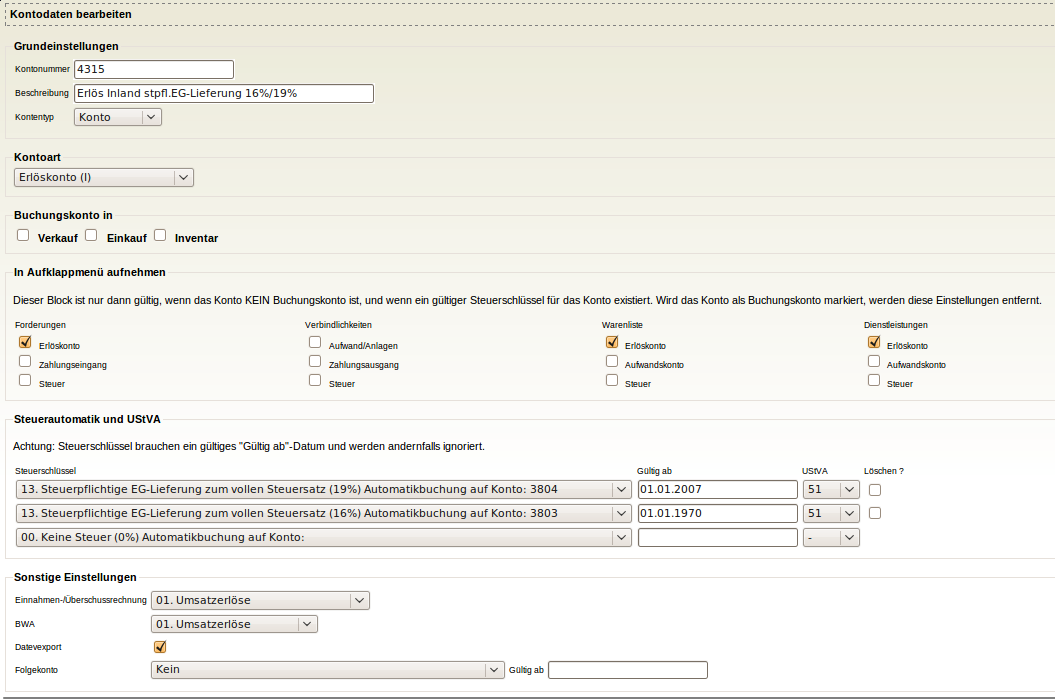Enable Aufwandskonto under Dienstleistungen

pos(874,362)
